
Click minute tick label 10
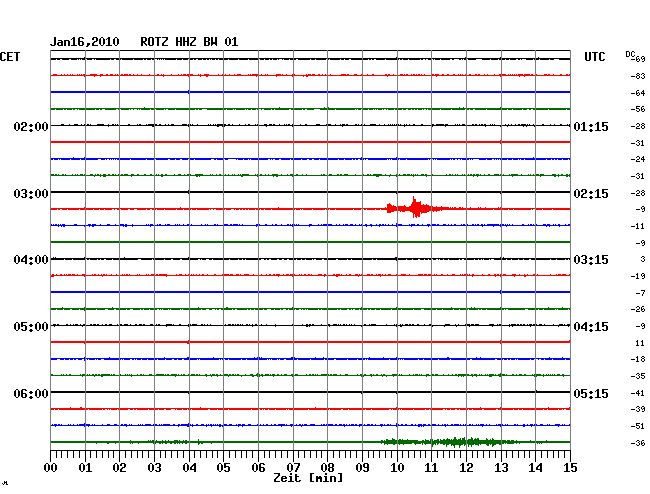(x=397, y=468)
